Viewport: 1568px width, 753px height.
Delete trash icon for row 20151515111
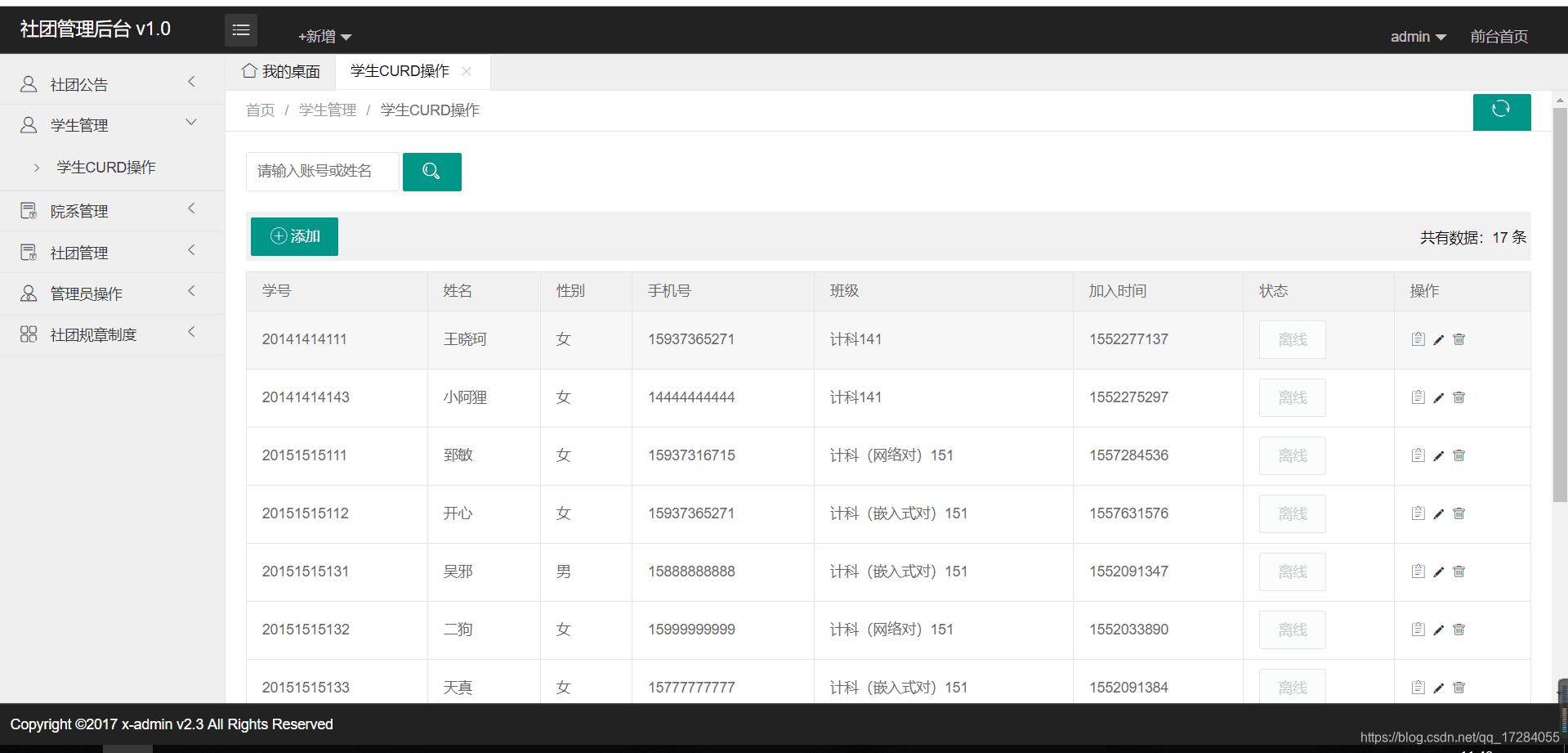coord(1459,455)
